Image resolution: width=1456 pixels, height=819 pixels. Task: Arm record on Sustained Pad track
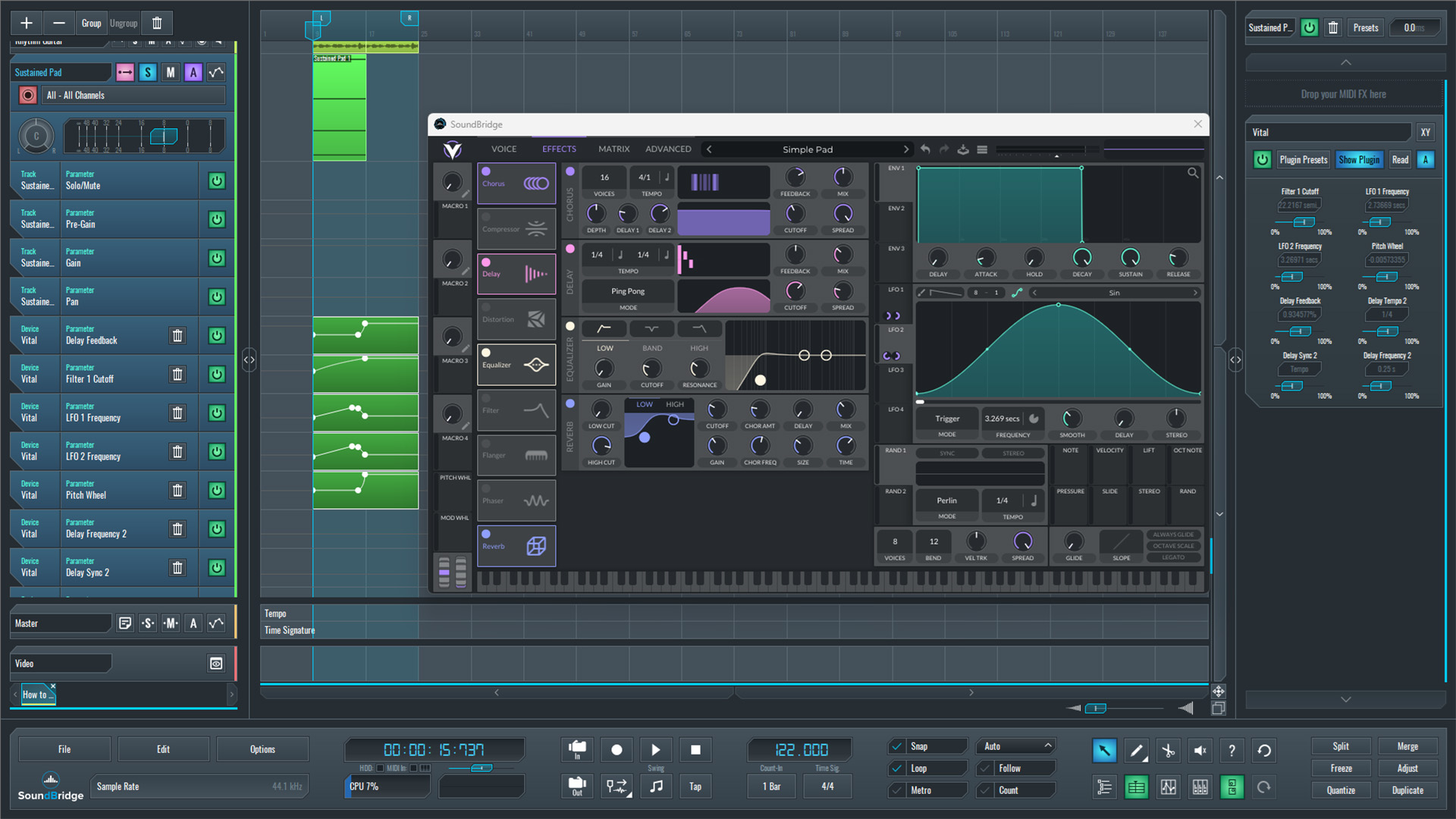coord(28,96)
